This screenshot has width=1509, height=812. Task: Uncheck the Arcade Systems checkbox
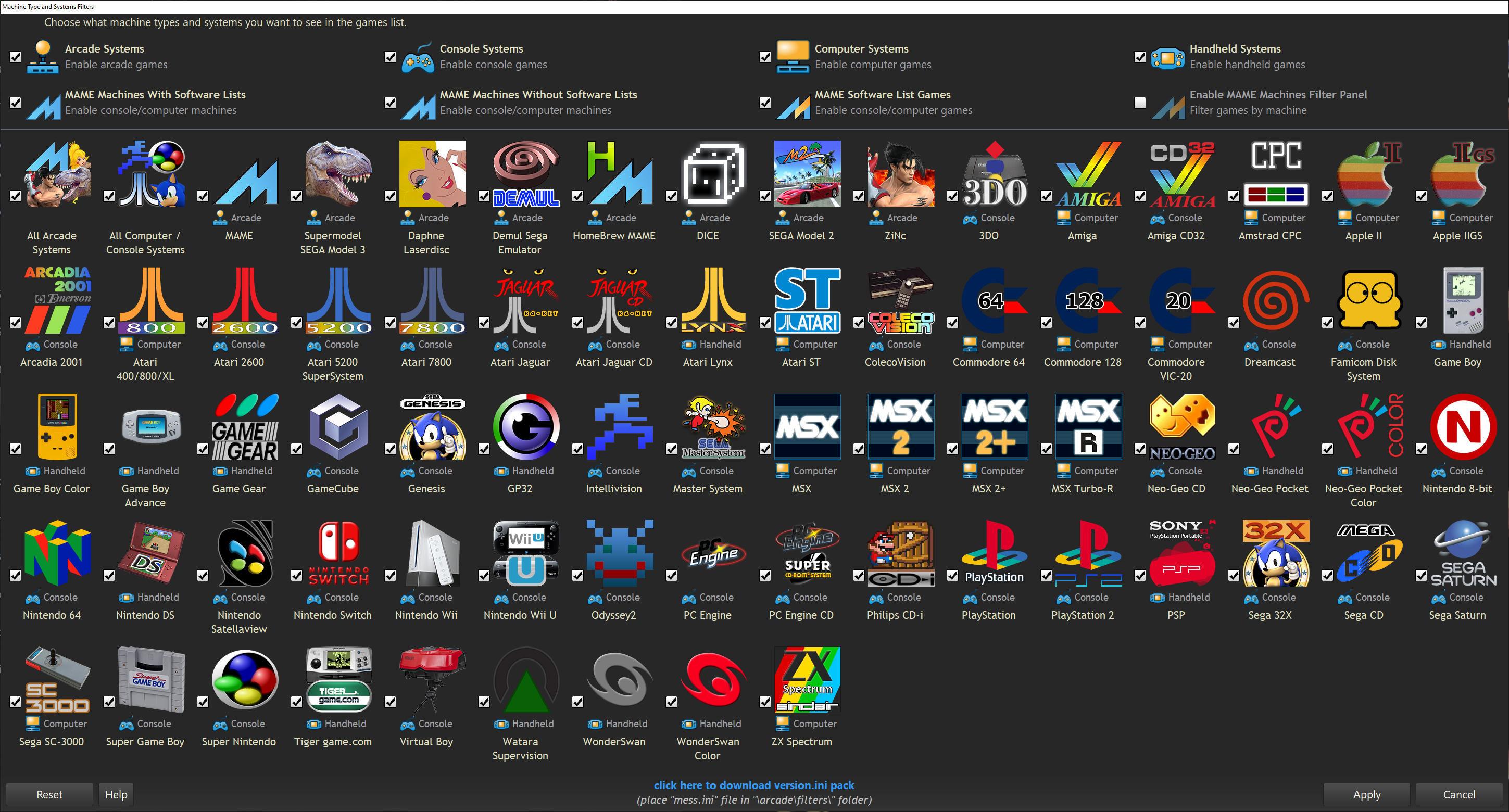pos(16,57)
